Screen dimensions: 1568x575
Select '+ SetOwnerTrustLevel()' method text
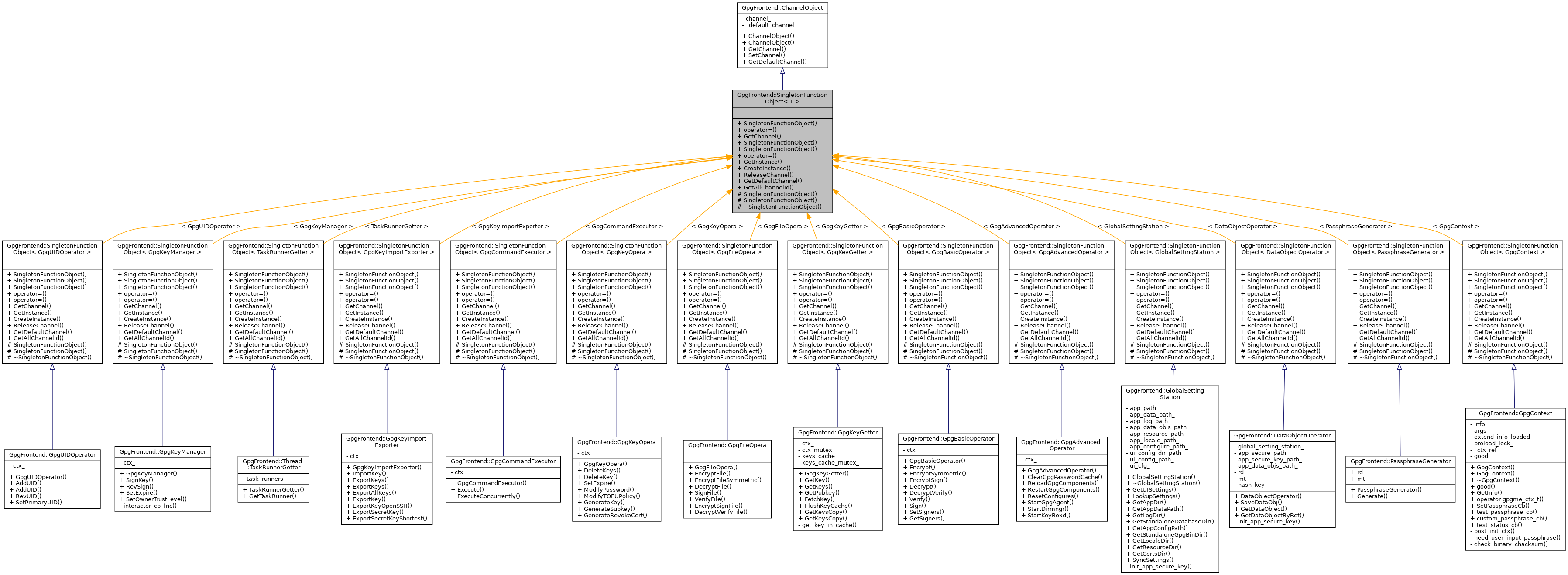[x=153, y=499]
